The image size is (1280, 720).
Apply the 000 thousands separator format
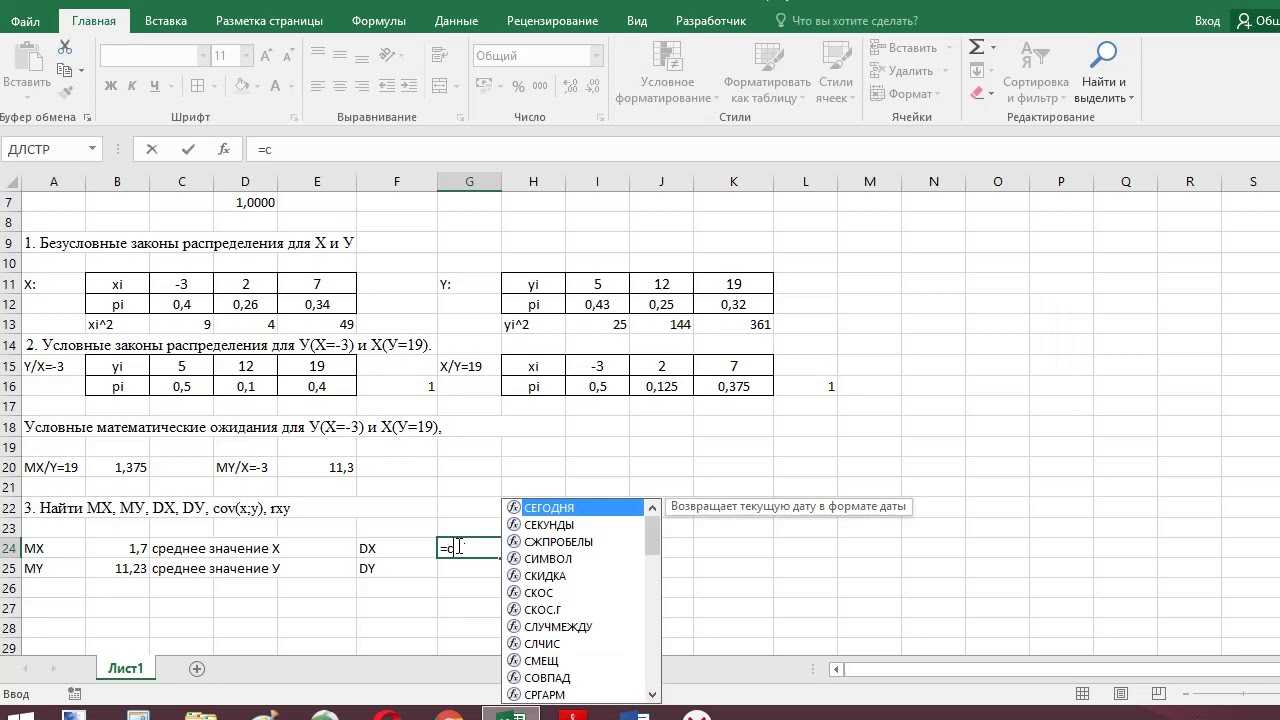[x=542, y=87]
